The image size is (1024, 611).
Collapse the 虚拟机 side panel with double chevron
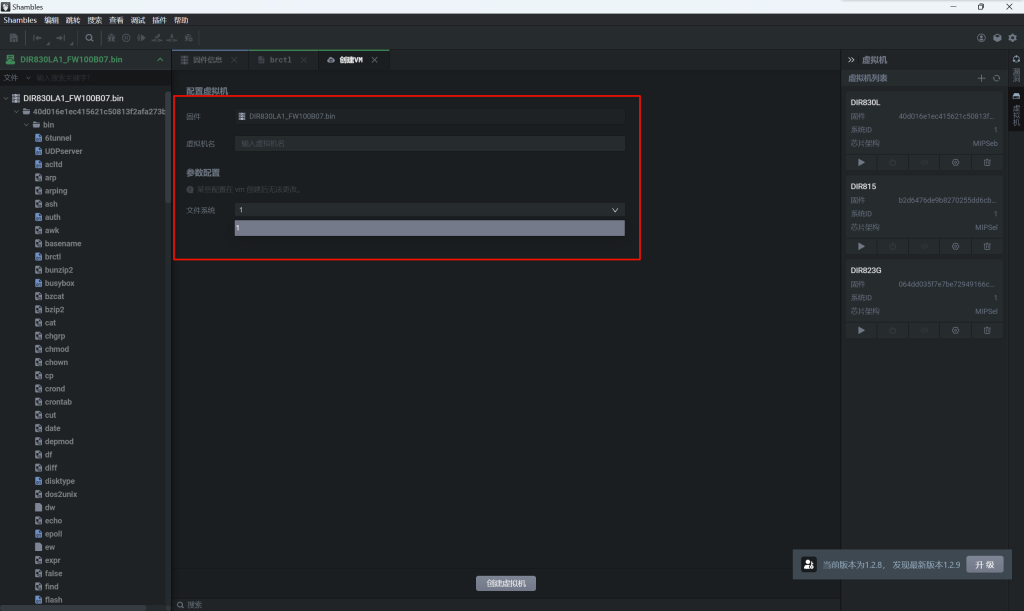(851, 60)
